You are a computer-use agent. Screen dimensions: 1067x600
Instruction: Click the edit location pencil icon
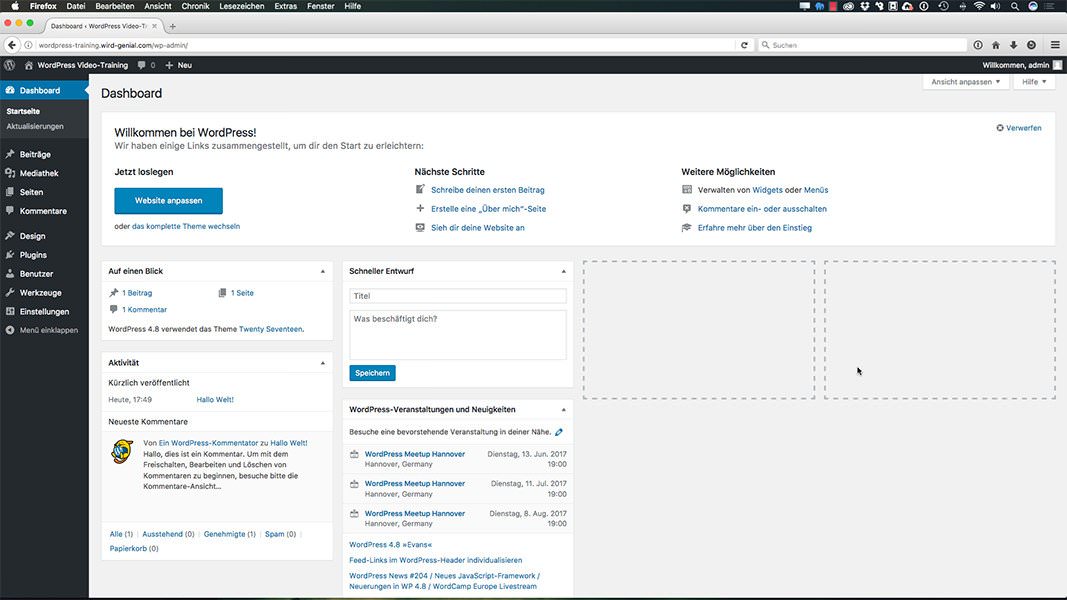click(559, 432)
